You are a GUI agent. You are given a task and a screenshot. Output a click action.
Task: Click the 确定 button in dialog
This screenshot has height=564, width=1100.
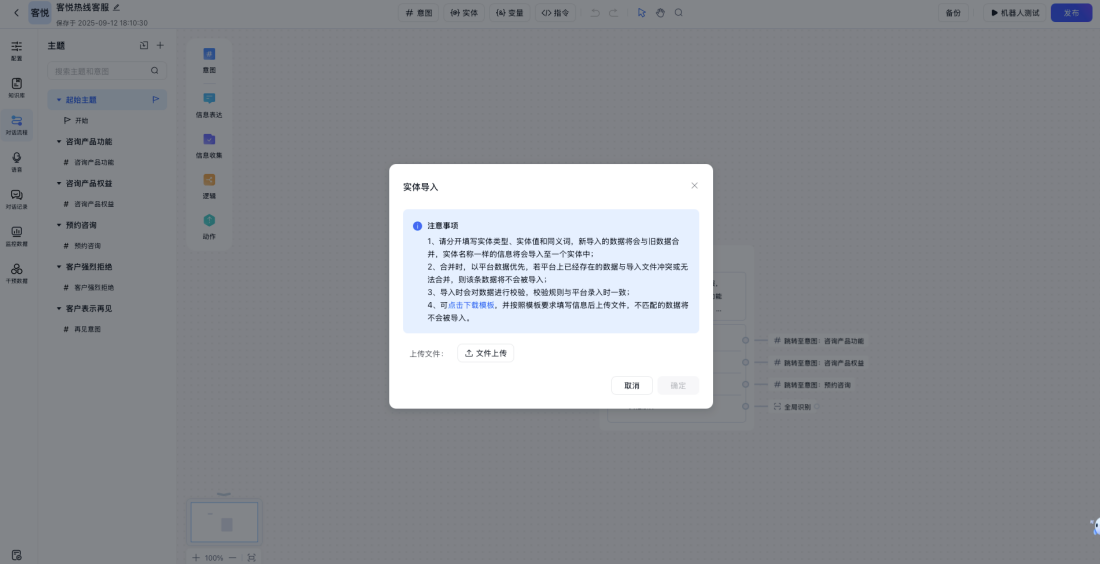point(678,385)
